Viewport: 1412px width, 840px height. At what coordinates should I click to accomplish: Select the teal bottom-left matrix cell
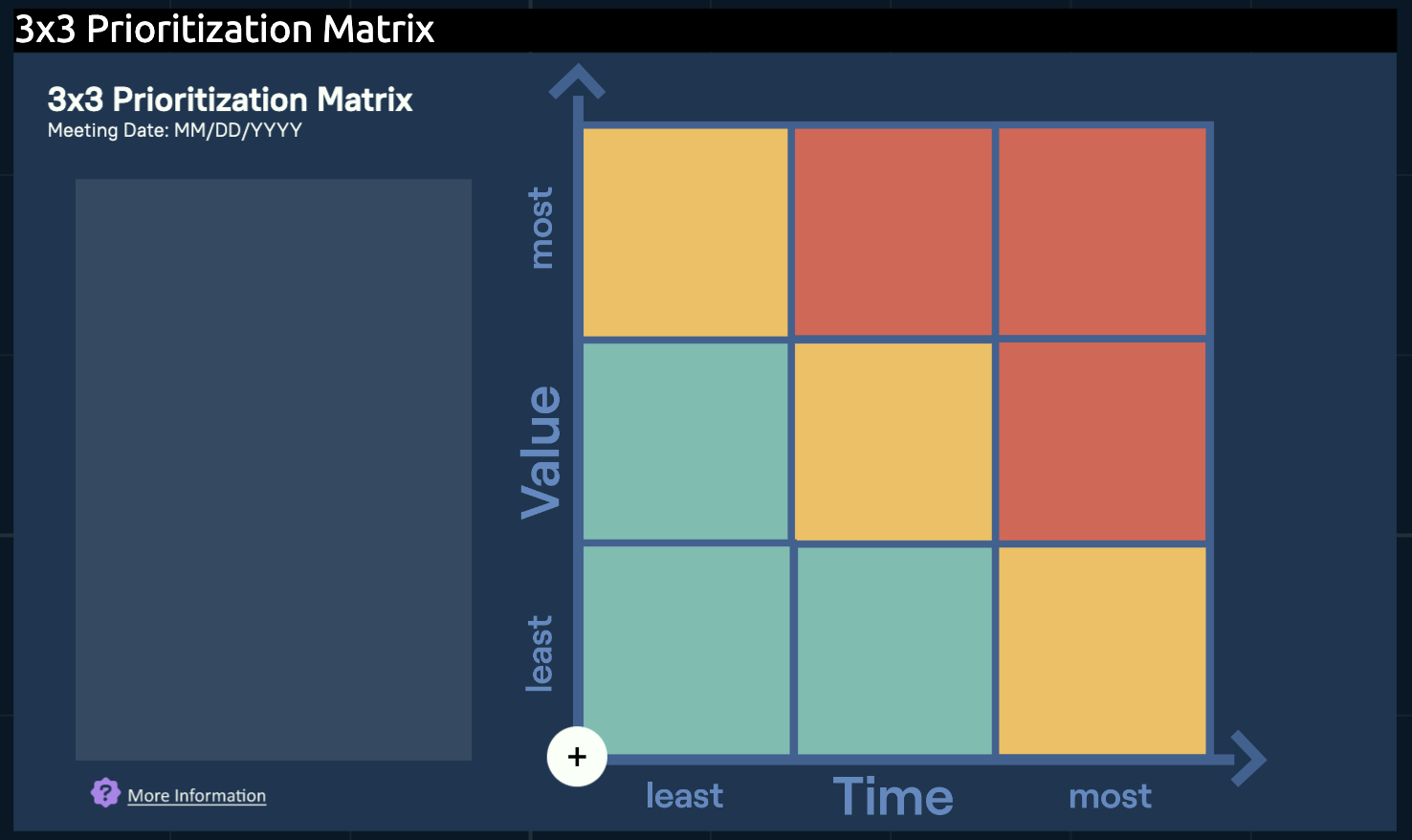[x=687, y=651]
